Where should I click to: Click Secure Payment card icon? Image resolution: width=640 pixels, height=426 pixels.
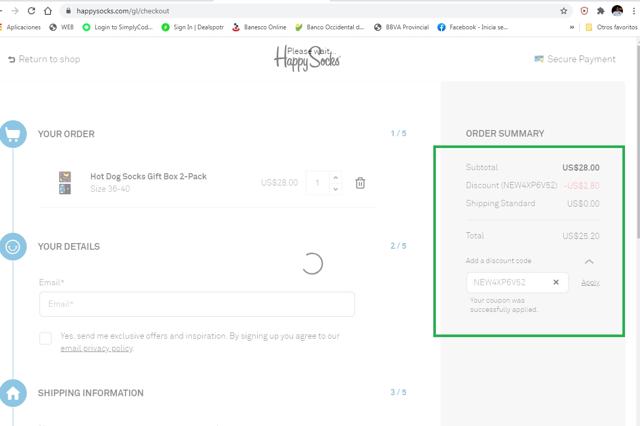pyautogui.click(x=539, y=59)
